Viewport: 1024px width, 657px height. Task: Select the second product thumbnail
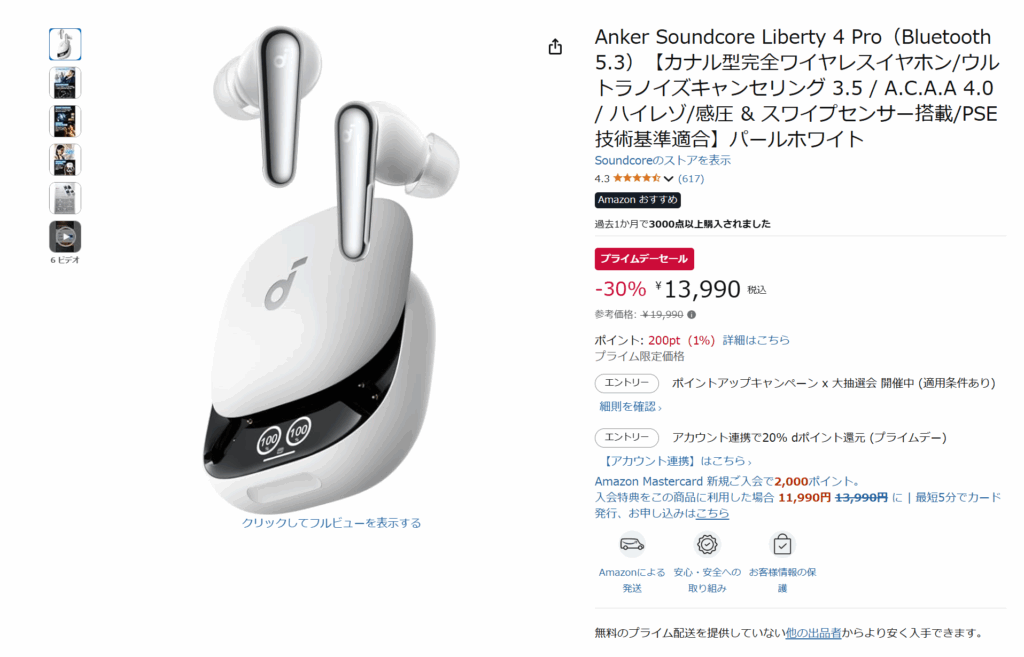tap(65, 83)
